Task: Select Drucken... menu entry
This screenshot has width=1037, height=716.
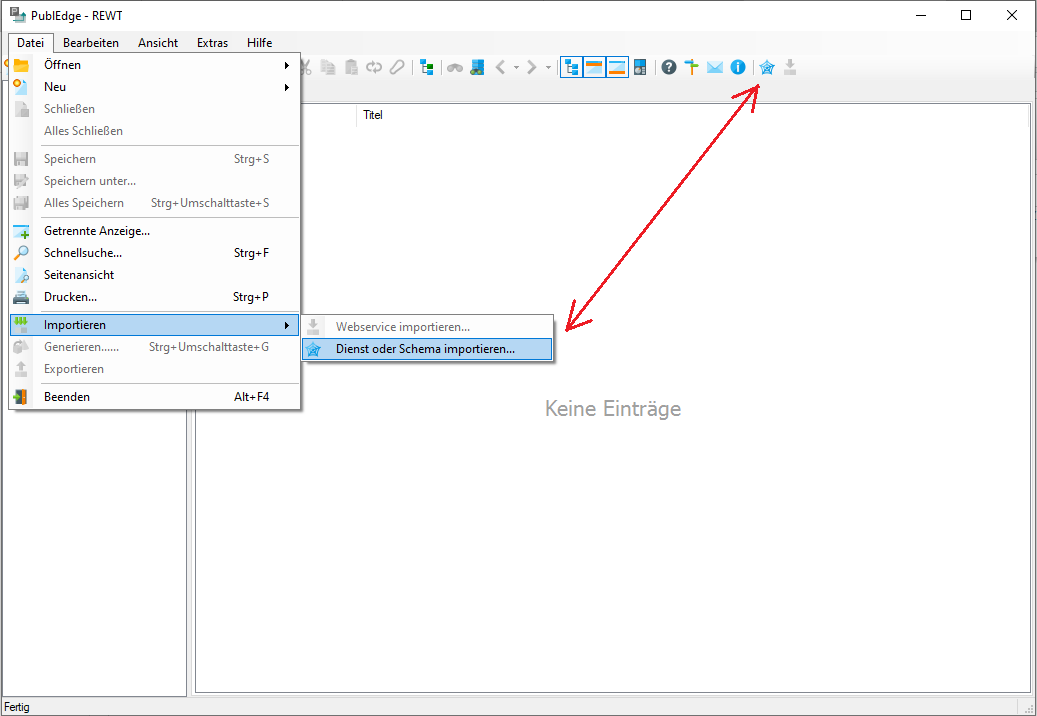Action: pos(70,297)
